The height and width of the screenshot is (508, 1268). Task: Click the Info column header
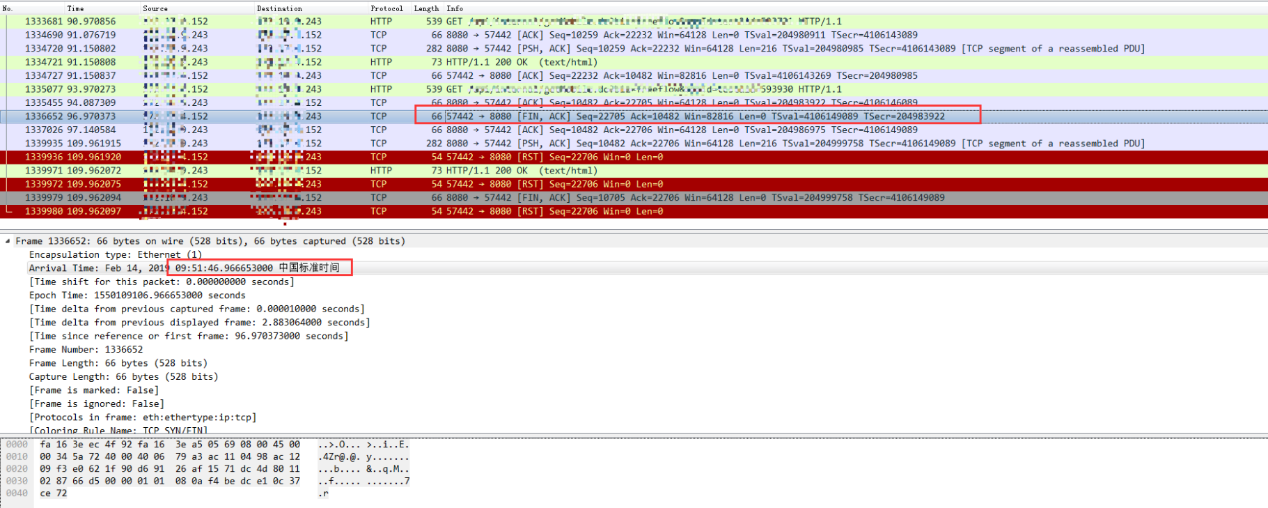[454, 8]
